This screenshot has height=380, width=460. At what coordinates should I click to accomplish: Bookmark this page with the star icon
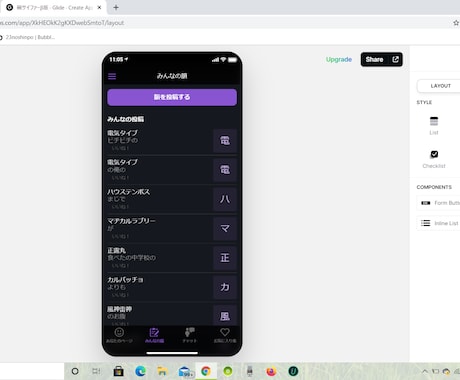[456, 23]
